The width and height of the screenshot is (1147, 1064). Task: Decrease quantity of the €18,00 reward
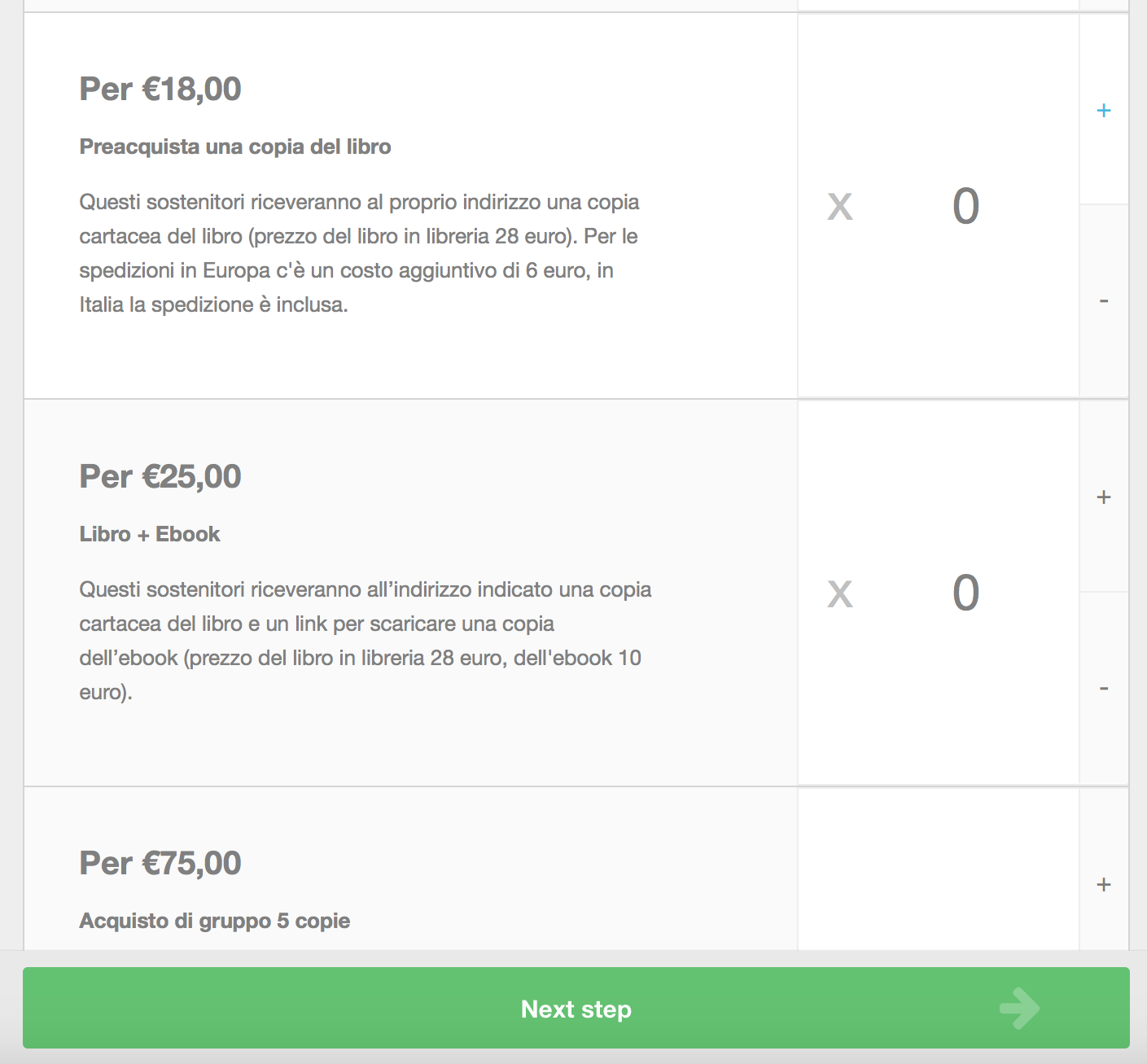coord(1104,301)
